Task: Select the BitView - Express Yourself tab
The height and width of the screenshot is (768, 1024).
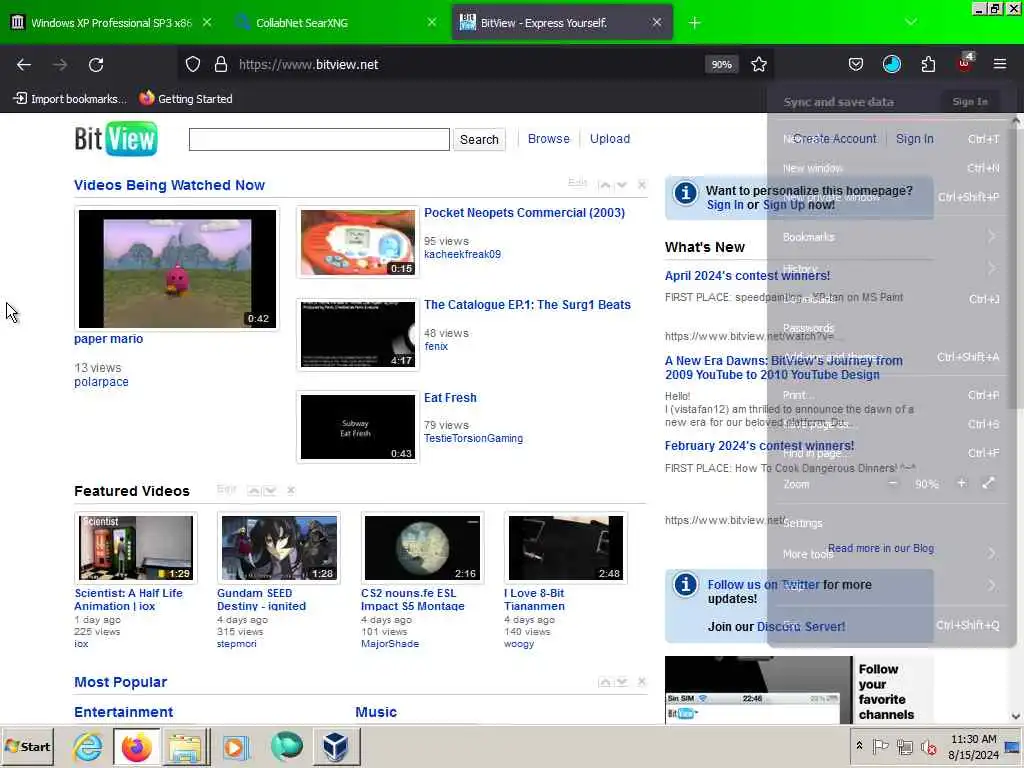Action: click(x=562, y=23)
